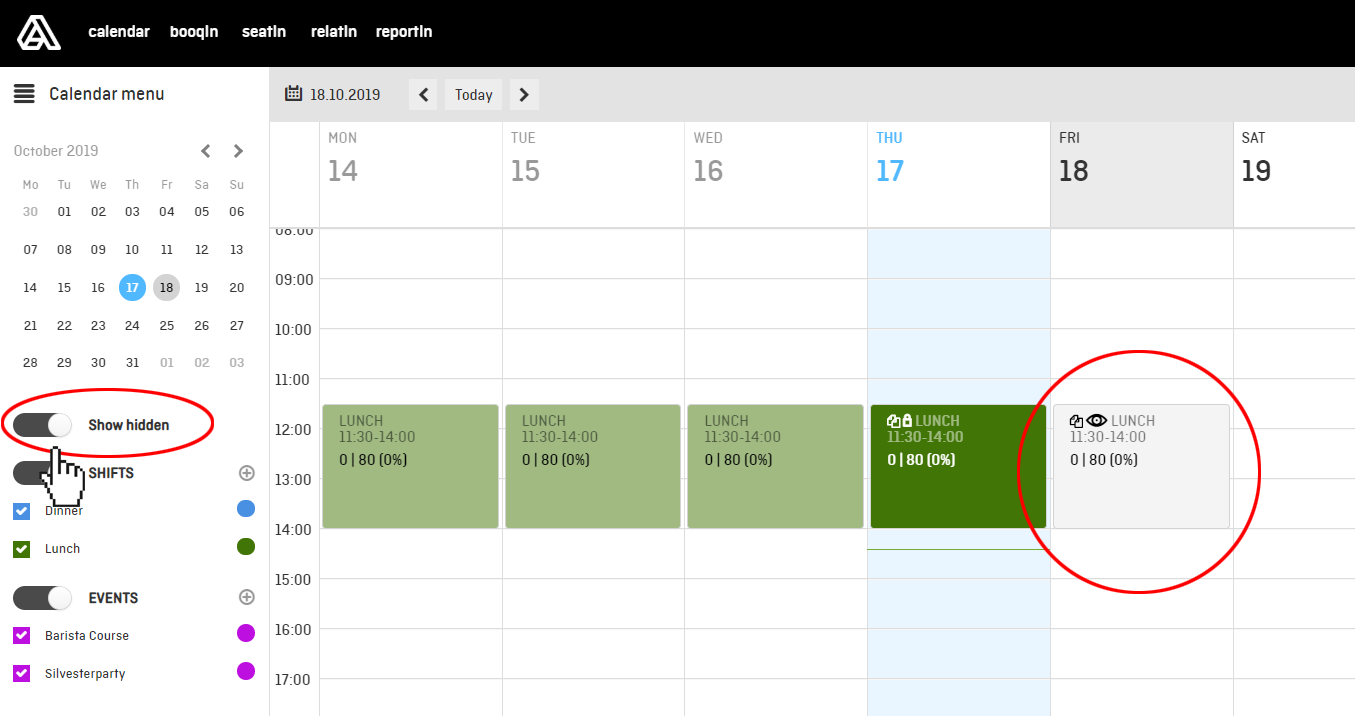The width and height of the screenshot is (1355, 716).
Task: Click the Silvesterparty label
Action: point(85,674)
